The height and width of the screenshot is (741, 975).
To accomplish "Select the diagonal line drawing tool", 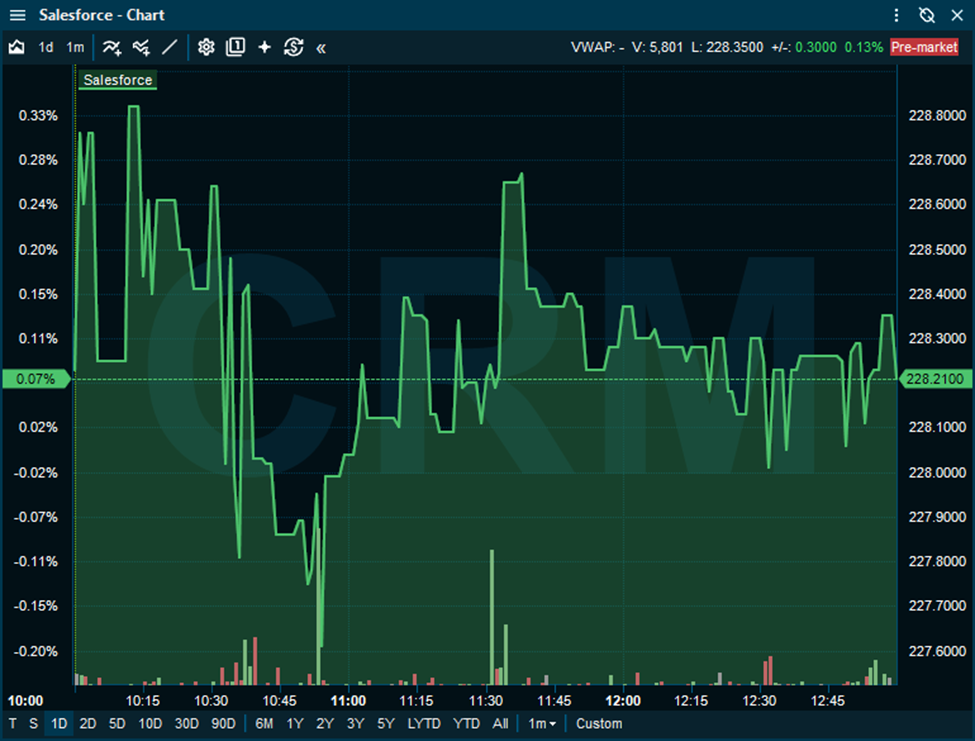I will tap(170, 47).
